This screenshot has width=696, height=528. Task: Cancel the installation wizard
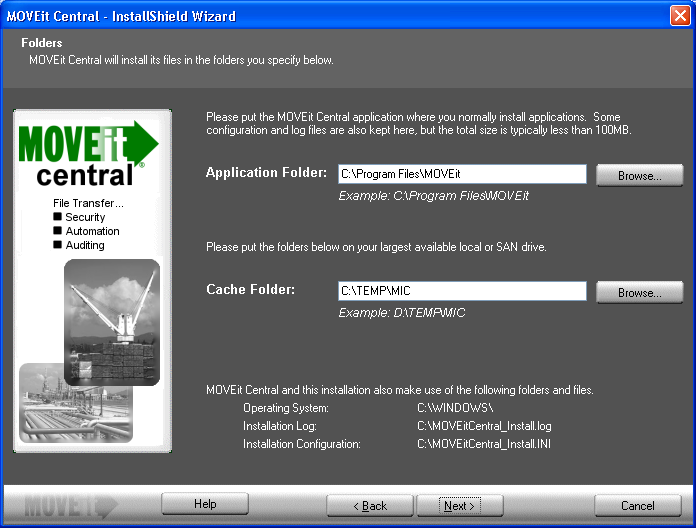click(638, 506)
